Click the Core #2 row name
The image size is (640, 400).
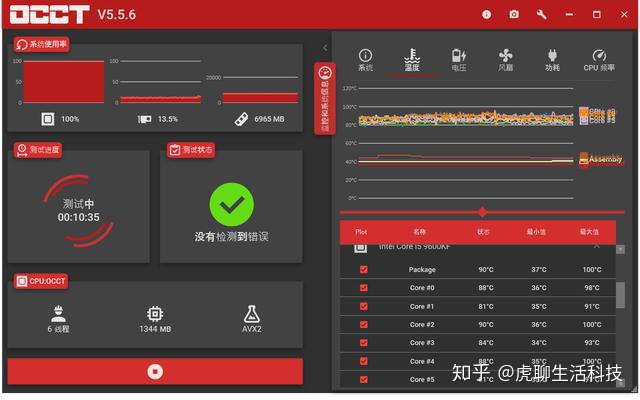pos(422,324)
